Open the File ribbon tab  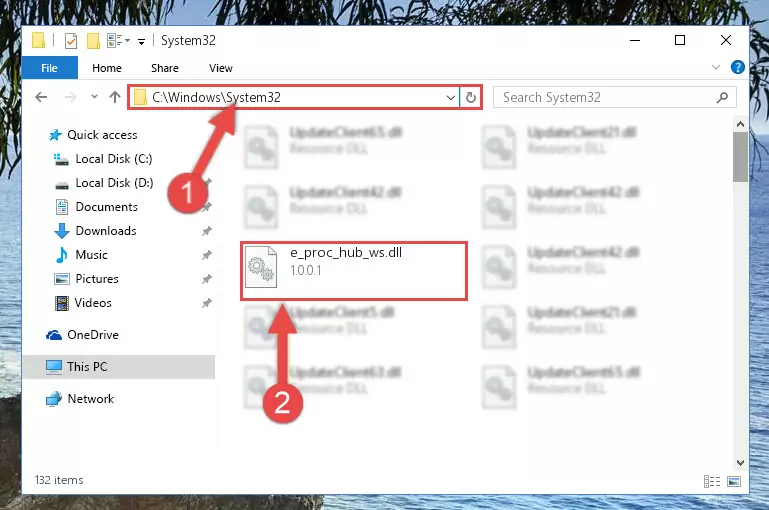point(50,68)
